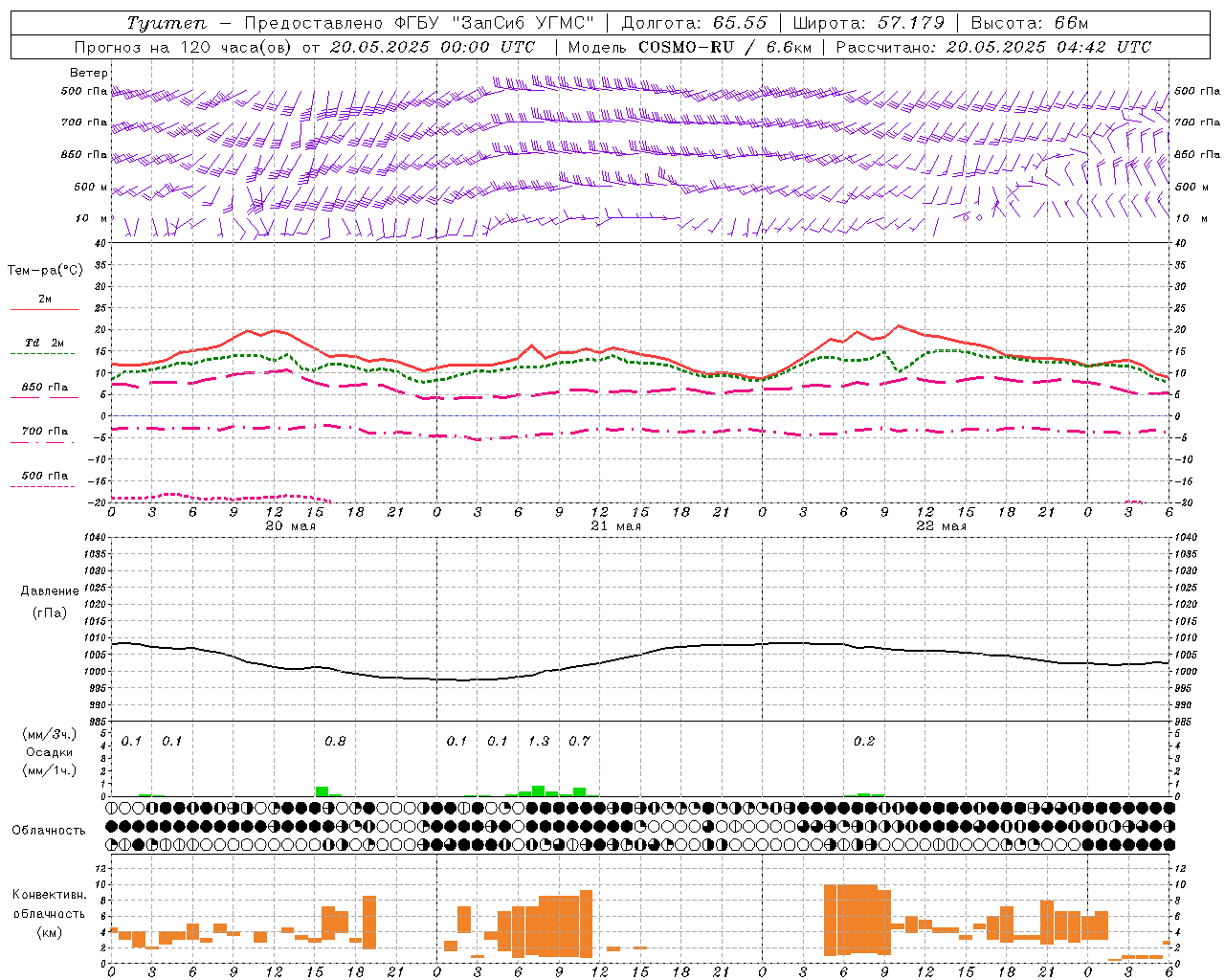The width and height of the screenshot is (1225, 980).
Task: Click the "700 гПа" temperature legend entry
Action: (45, 432)
